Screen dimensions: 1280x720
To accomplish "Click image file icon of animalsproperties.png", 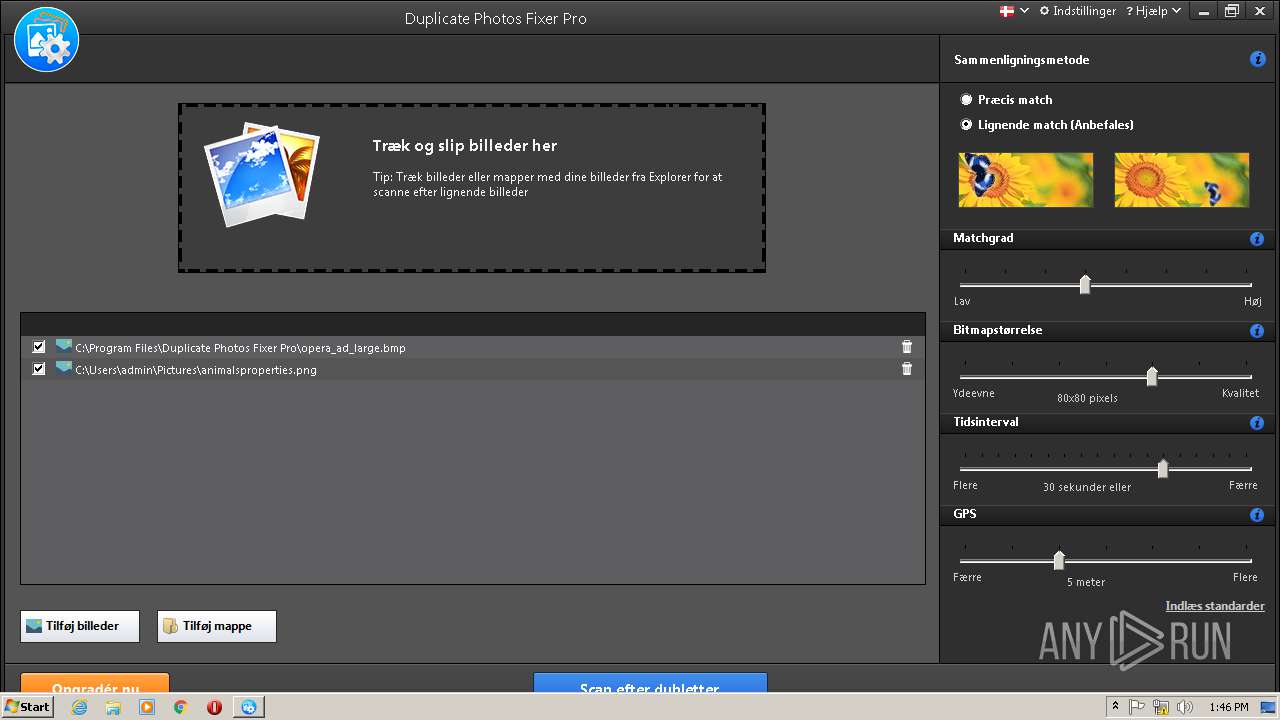I will point(64,368).
